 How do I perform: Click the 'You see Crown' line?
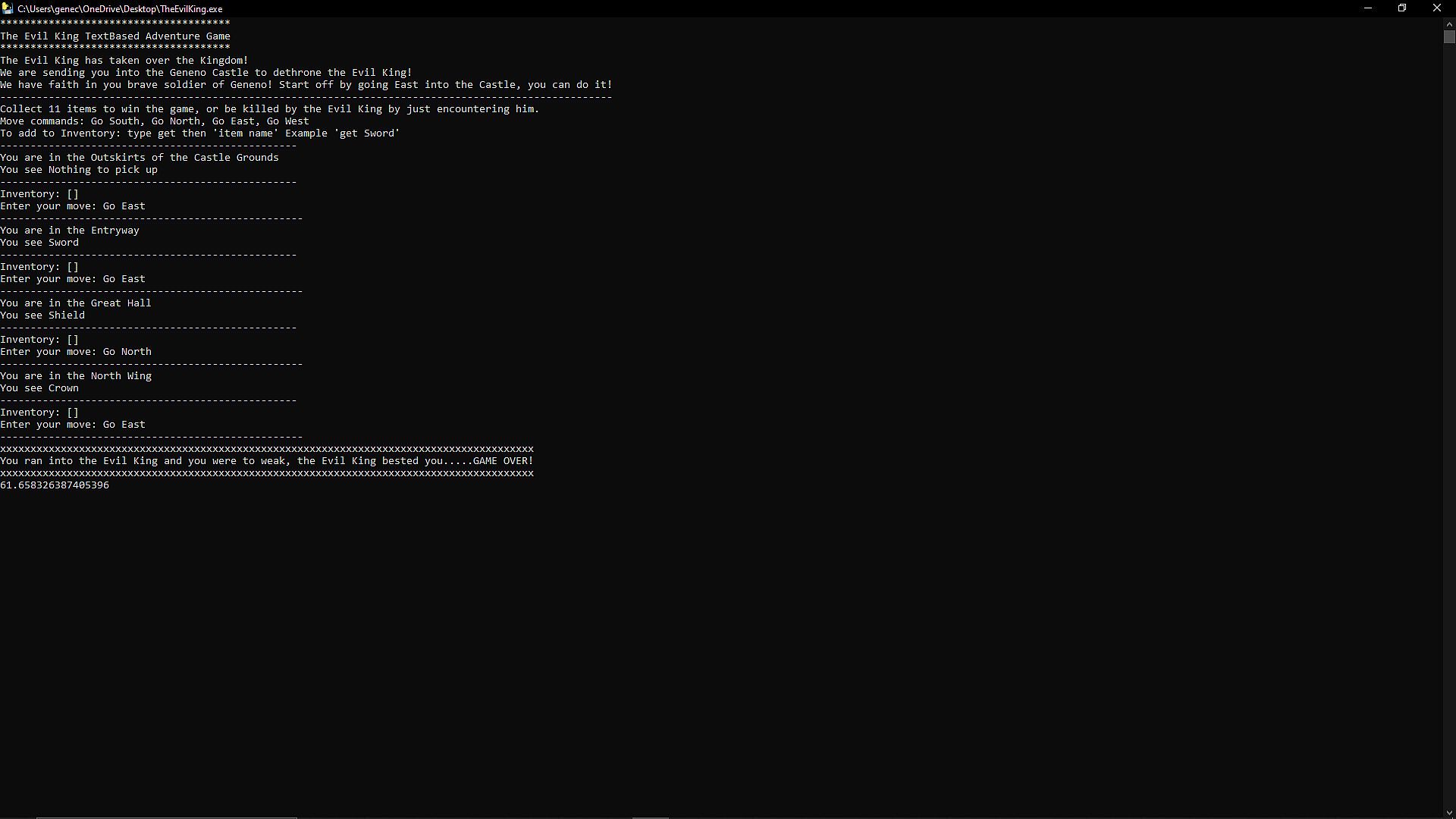pyautogui.click(x=39, y=388)
